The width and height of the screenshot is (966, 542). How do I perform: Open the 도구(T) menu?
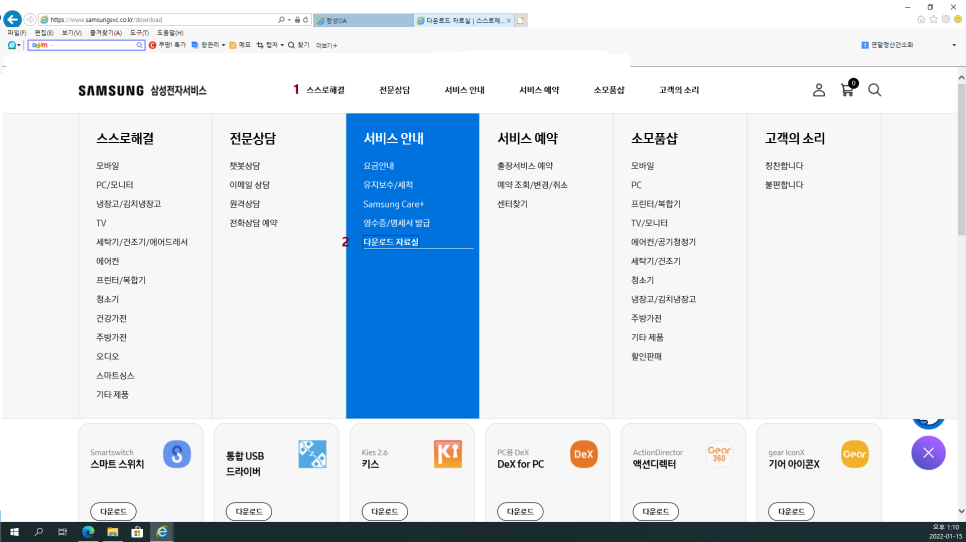point(139,33)
